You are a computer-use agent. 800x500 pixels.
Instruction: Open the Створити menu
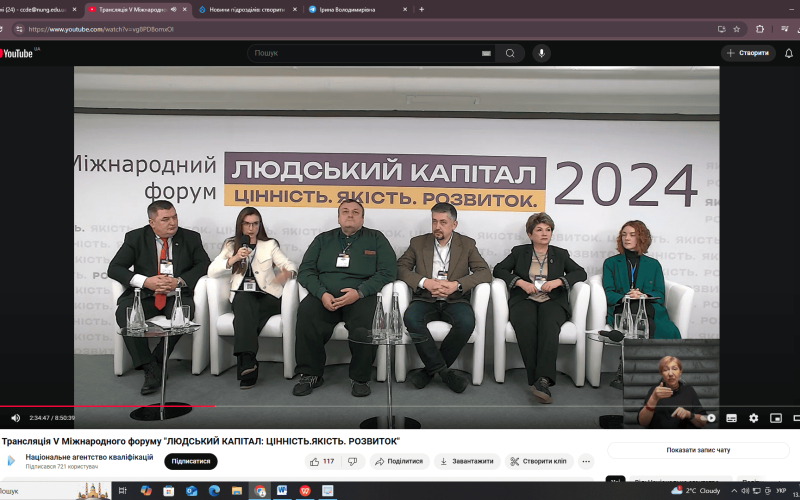pyautogui.click(x=748, y=53)
